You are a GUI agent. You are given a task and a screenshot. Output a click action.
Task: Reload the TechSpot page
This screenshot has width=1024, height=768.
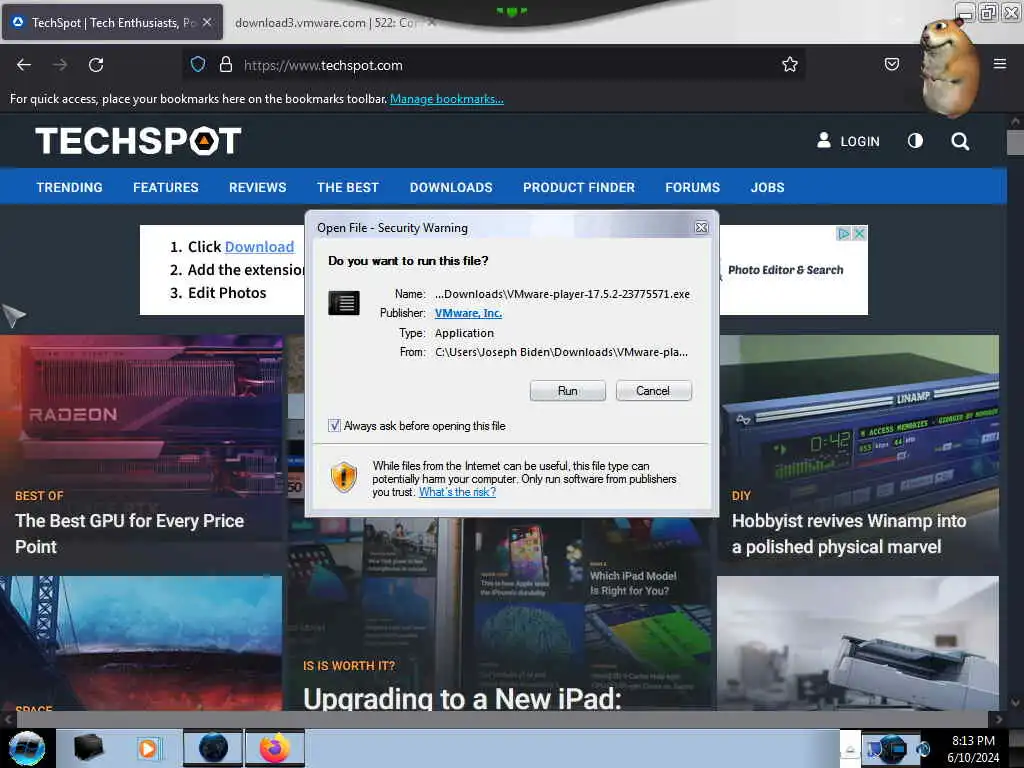point(96,65)
